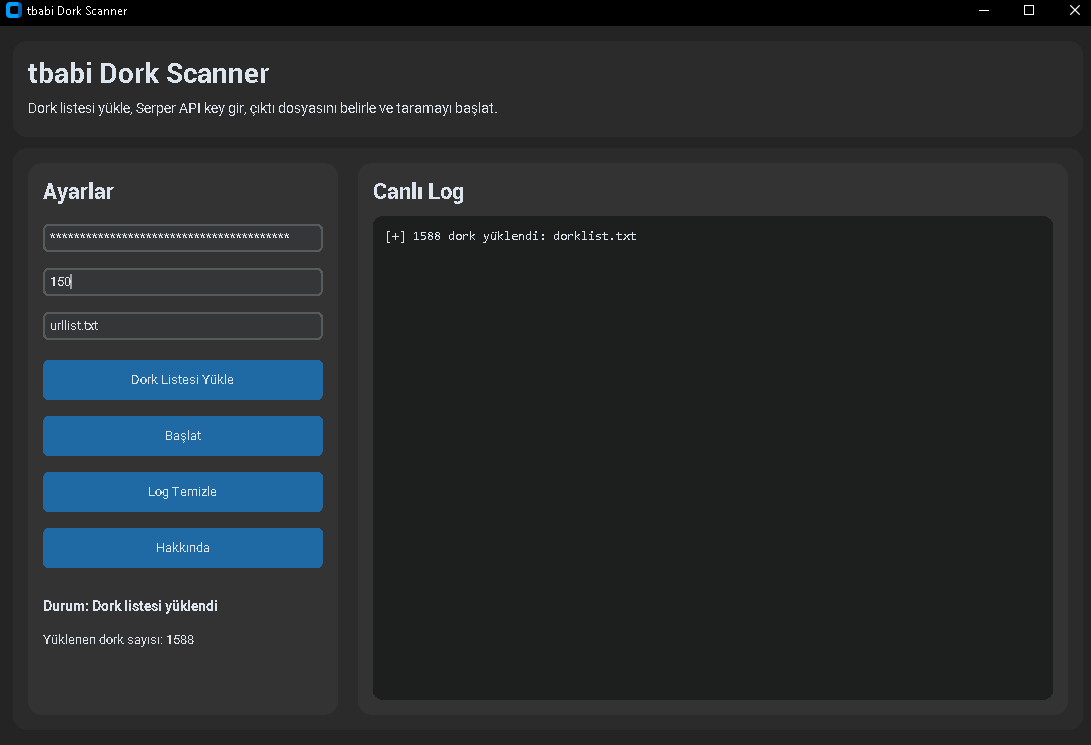Close the tbabi Dork Scanner window
This screenshot has width=1091, height=745.
[x=1074, y=10]
